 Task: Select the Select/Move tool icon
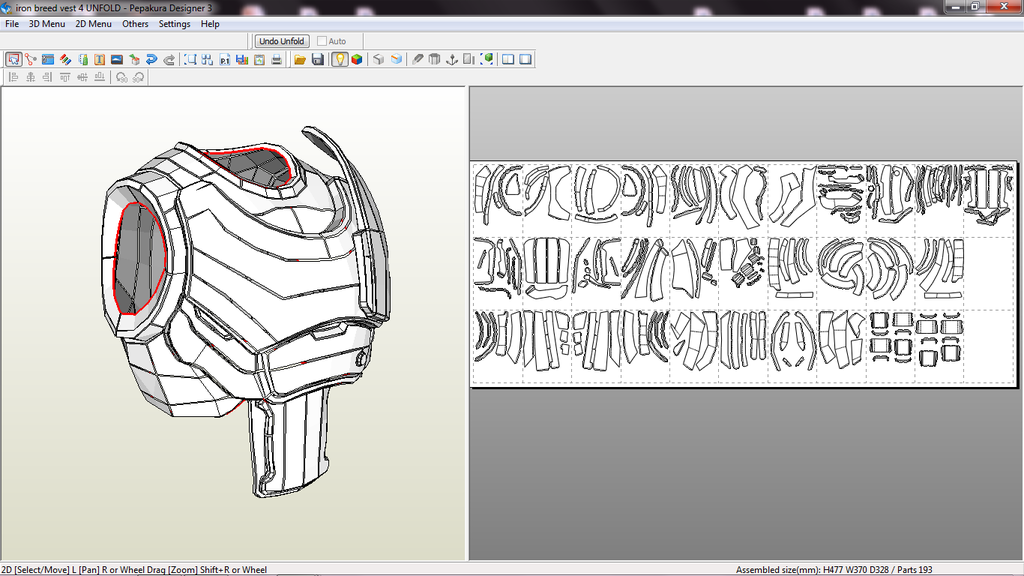tap(13, 60)
